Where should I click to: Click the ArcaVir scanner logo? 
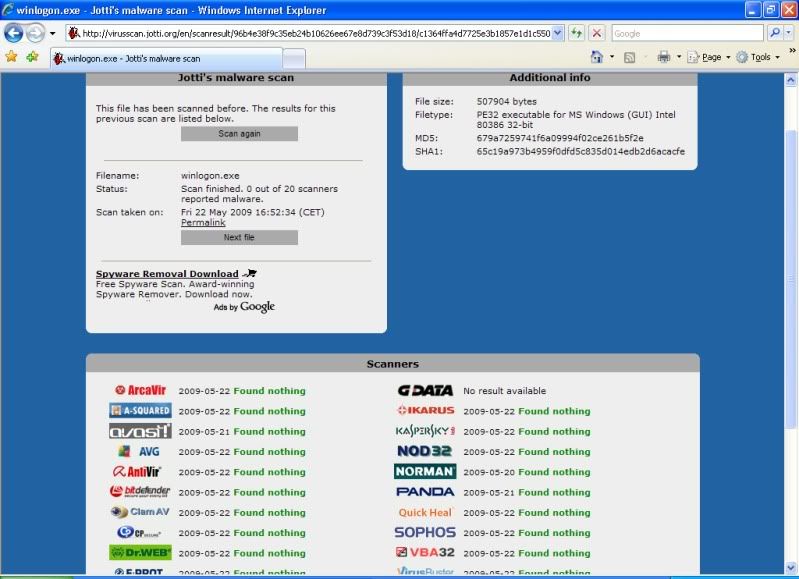click(141, 390)
